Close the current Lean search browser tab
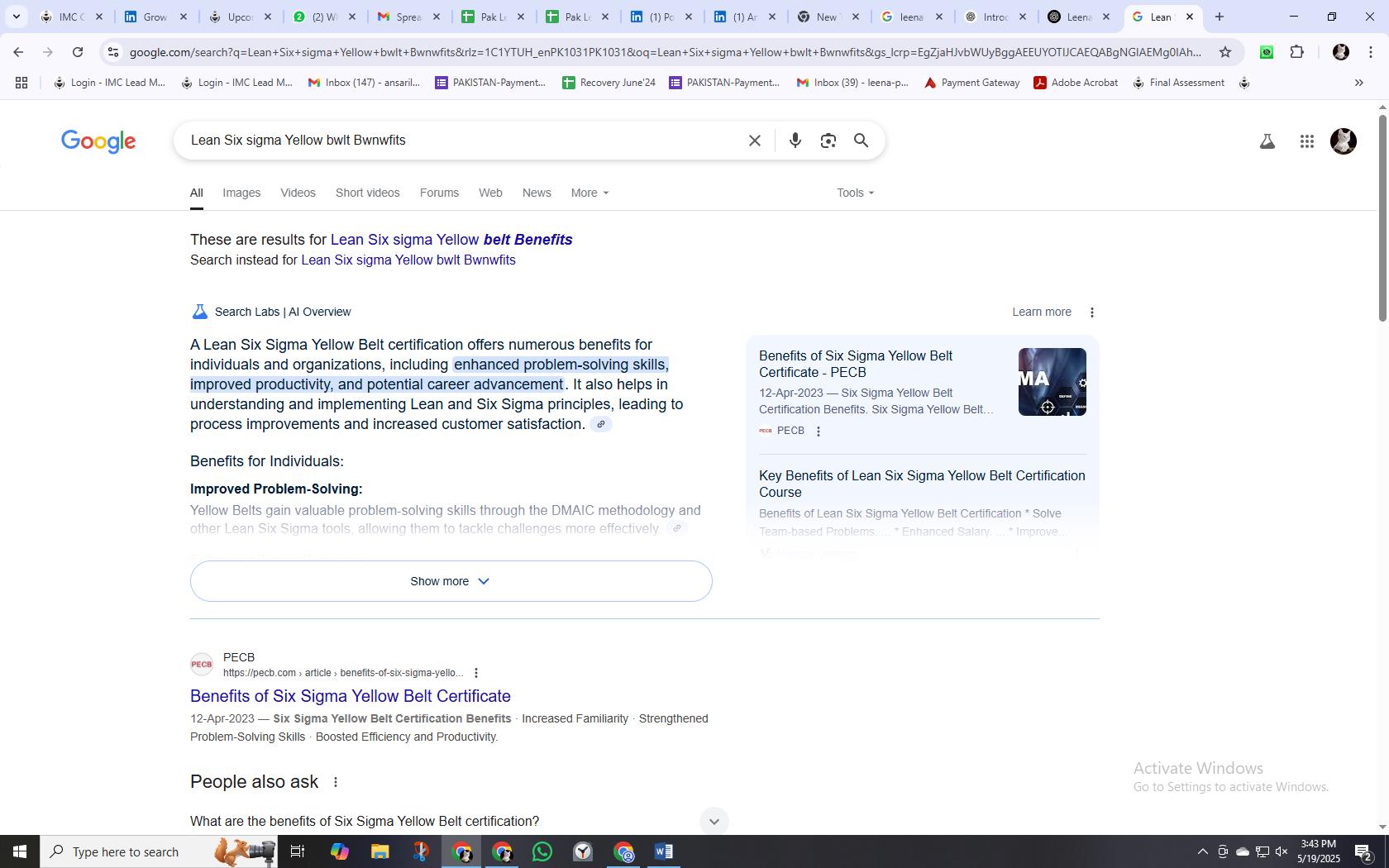The width and height of the screenshot is (1389, 868). click(1190, 17)
